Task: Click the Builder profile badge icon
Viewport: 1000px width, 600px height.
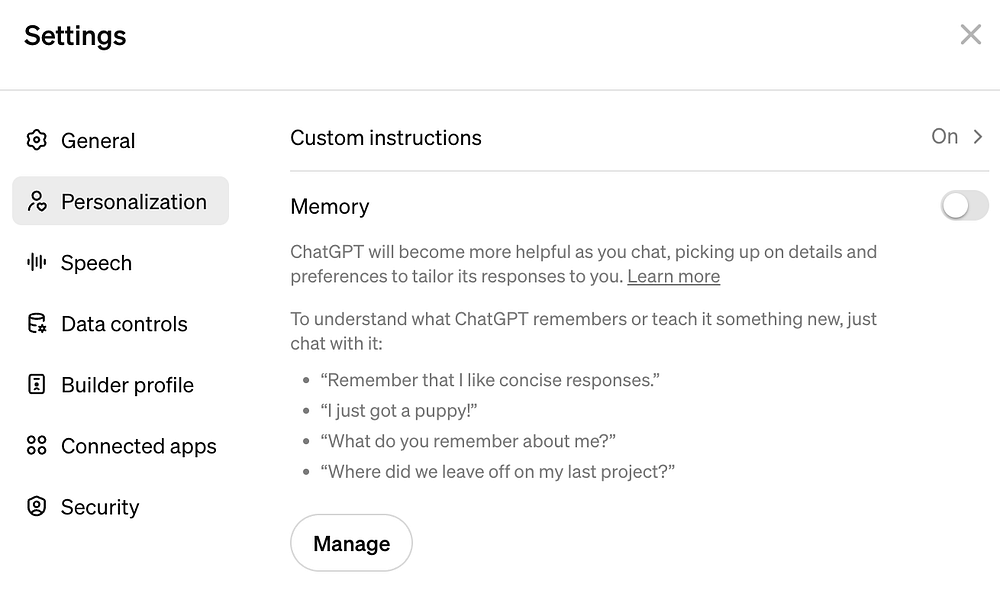Action: (x=37, y=385)
